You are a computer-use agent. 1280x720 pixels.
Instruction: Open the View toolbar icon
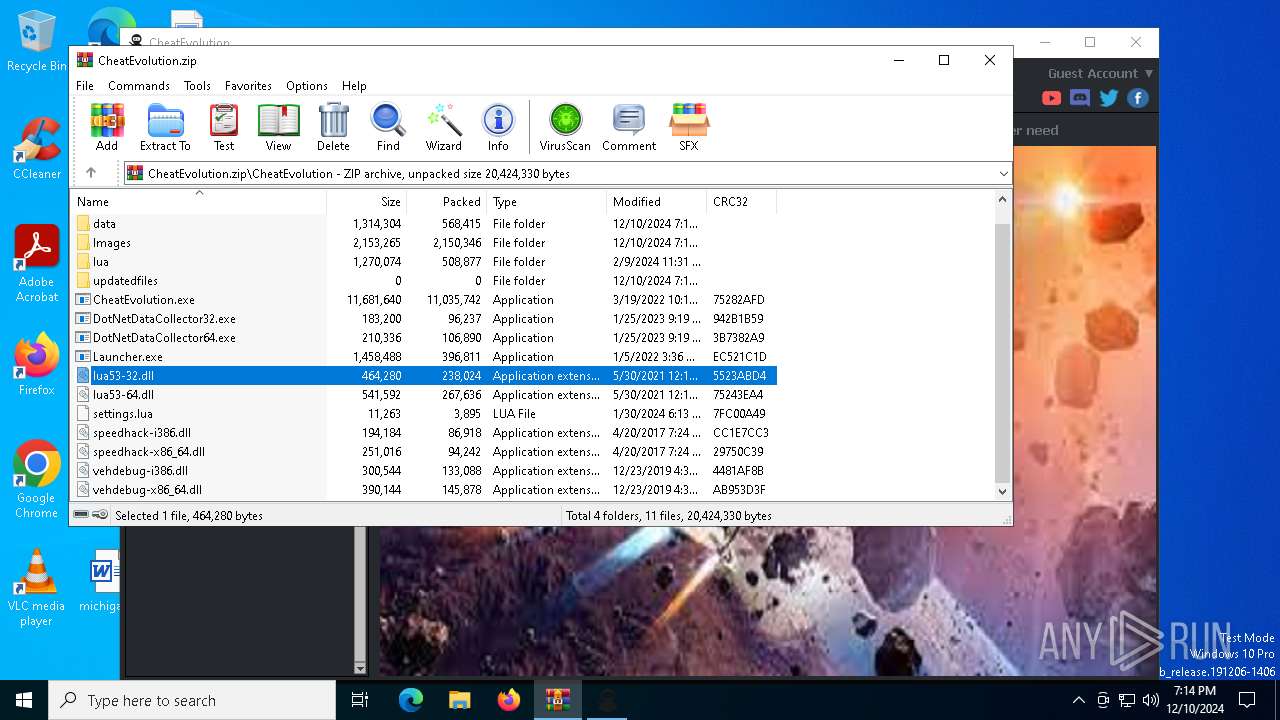[x=278, y=127]
